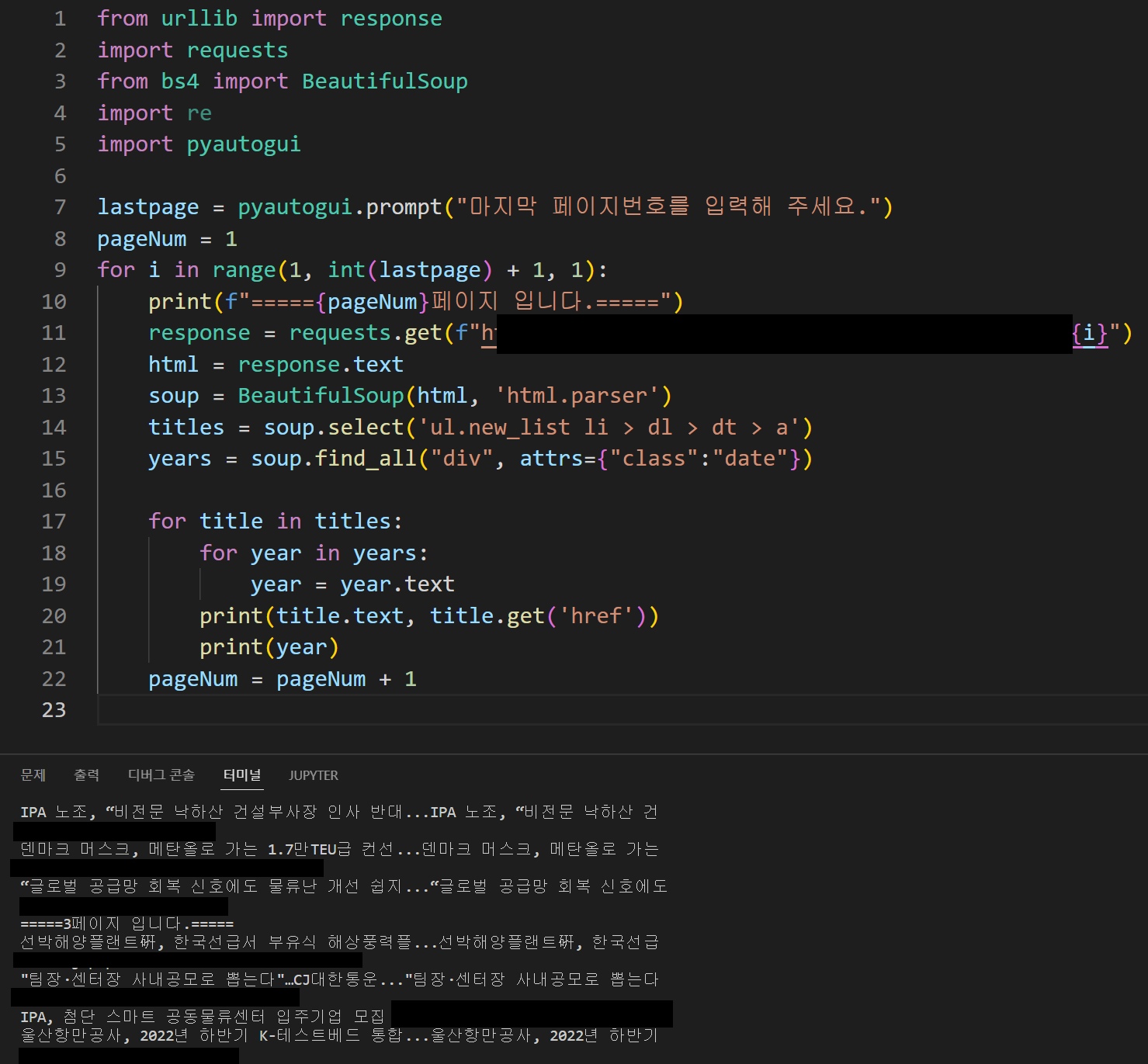Click the =====3페이지 입니다.===== terminal output line

pyautogui.click(x=127, y=924)
